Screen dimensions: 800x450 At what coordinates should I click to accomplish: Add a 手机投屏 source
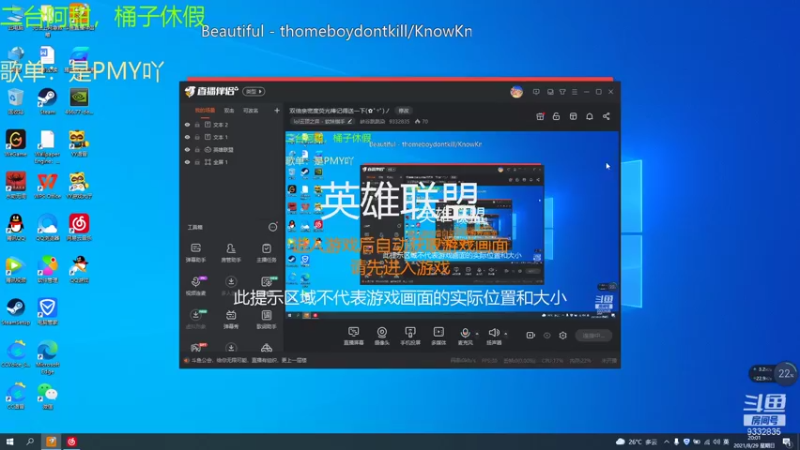[x=410, y=336]
